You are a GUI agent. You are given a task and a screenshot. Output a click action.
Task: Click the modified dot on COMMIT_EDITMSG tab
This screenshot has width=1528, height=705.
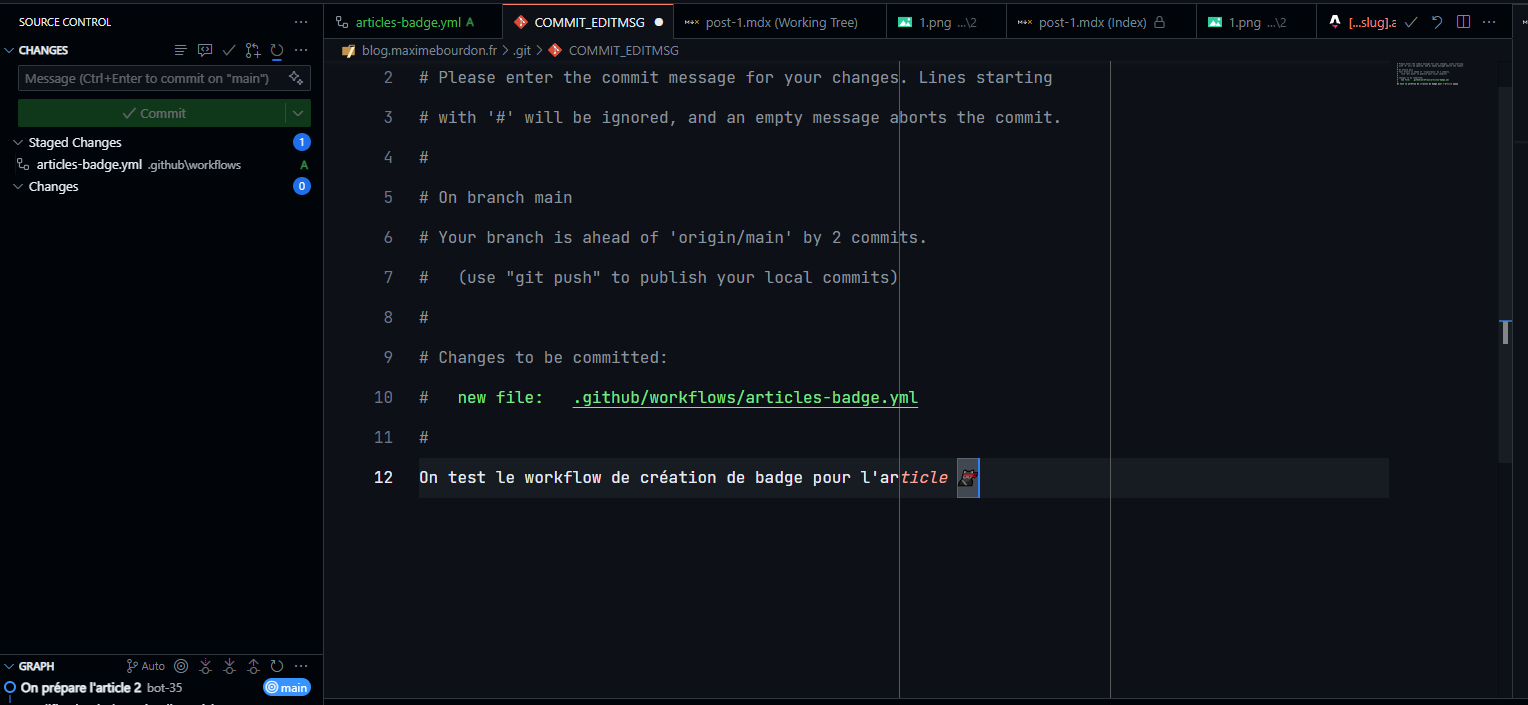[x=659, y=19]
